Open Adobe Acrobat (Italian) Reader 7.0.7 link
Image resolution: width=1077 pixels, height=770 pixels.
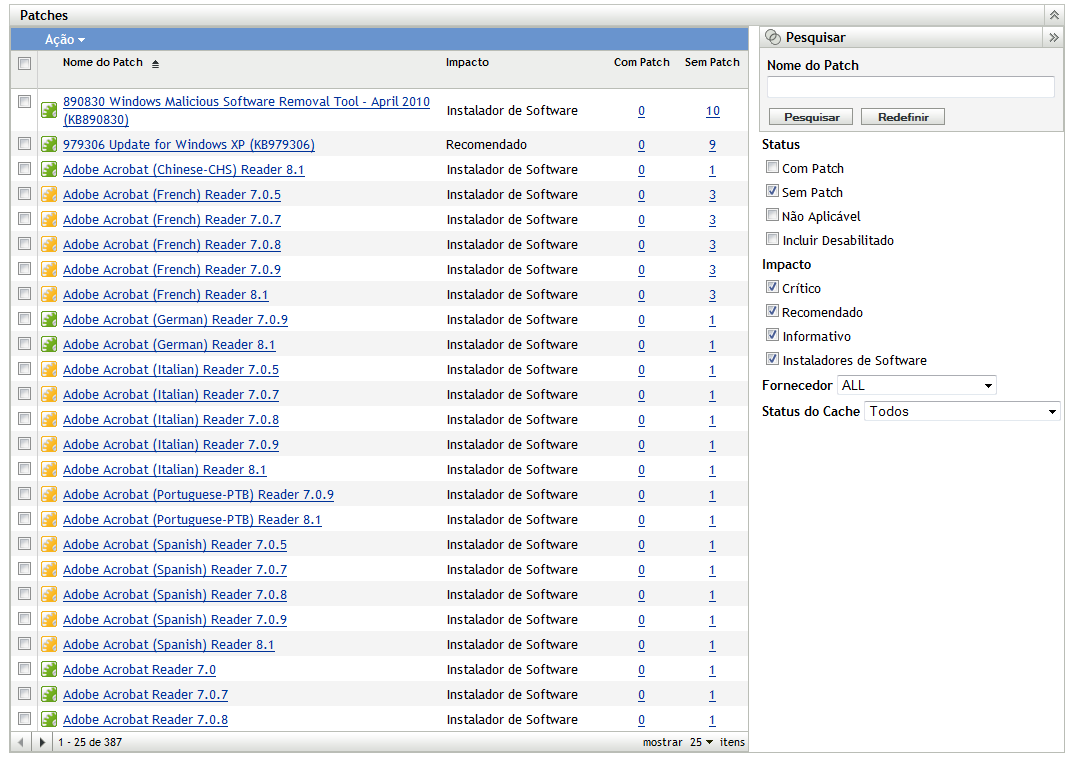pos(171,394)
